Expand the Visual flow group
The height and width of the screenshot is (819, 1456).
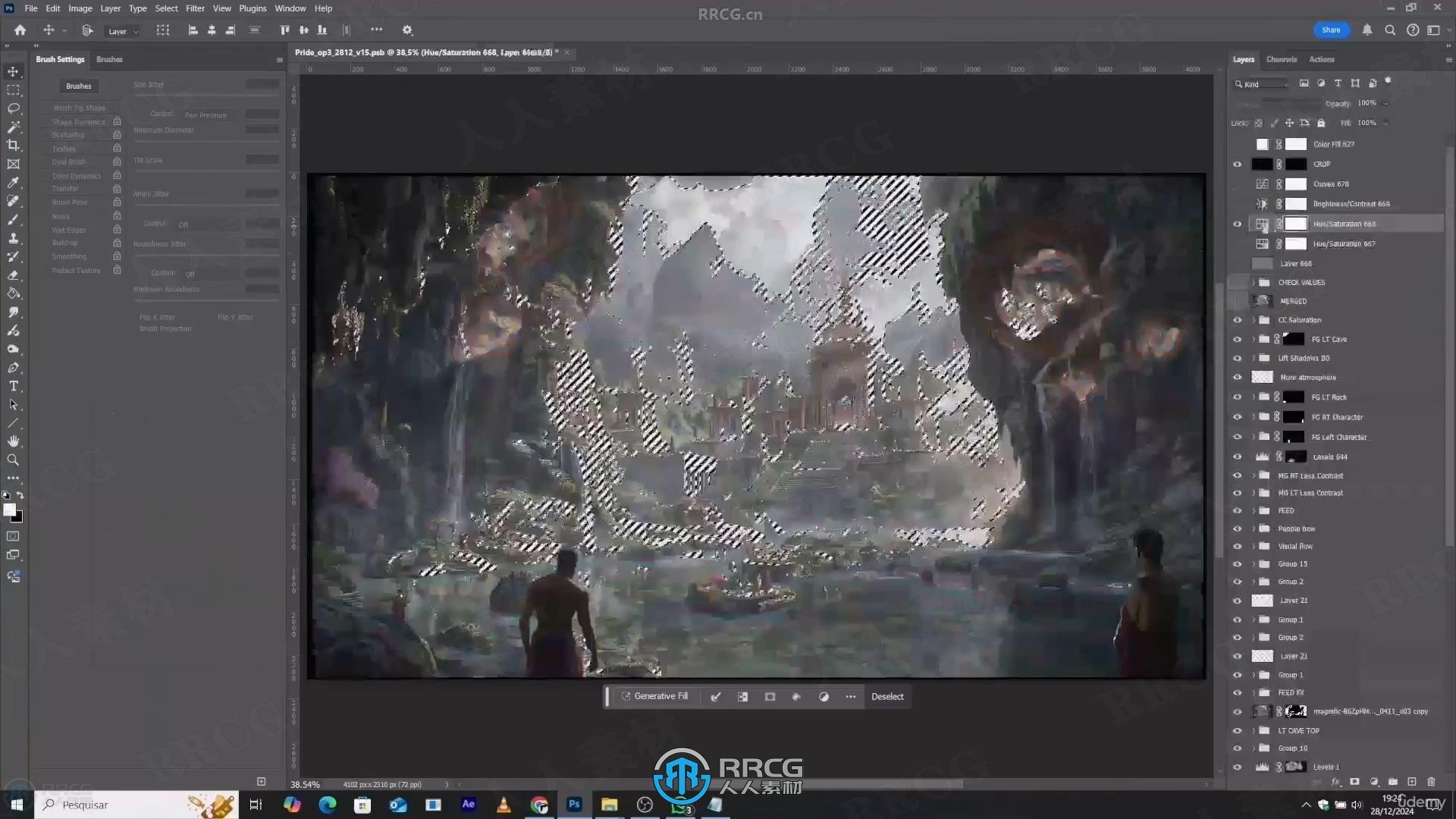[1253, 546]
